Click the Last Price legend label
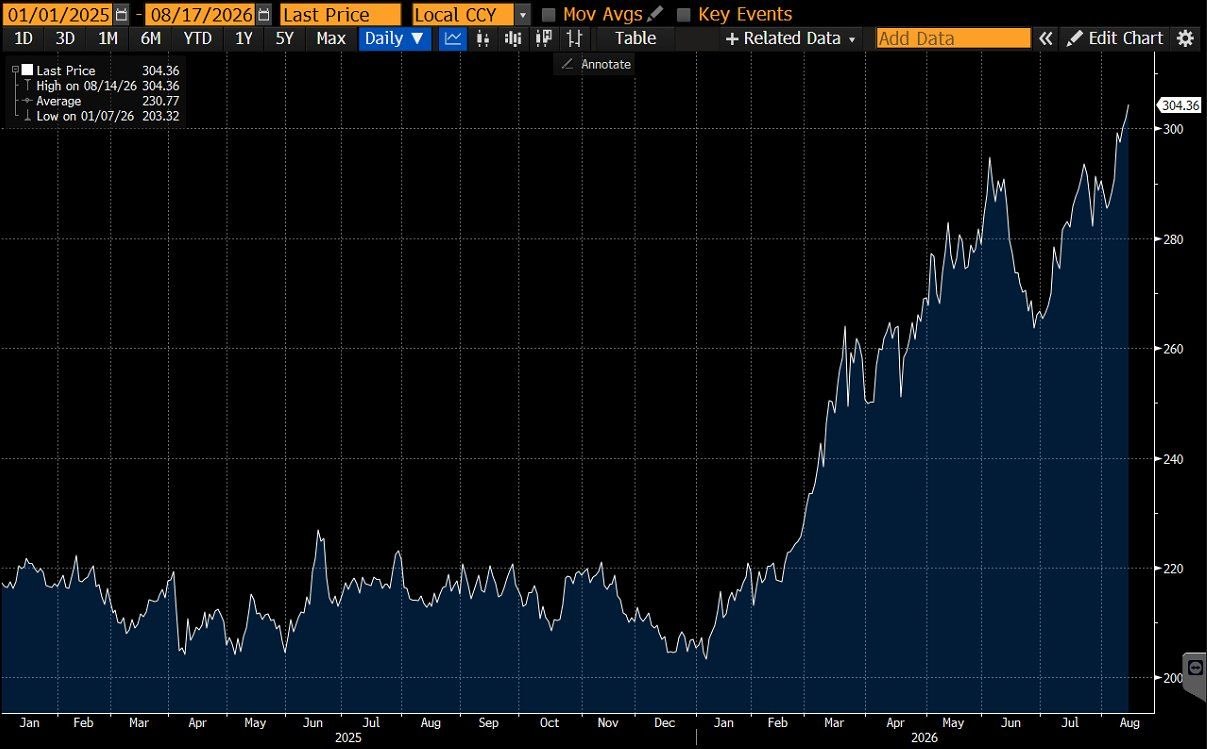Image resolution: width=1207 pixels, height=749 pixels. click(65, 70)
